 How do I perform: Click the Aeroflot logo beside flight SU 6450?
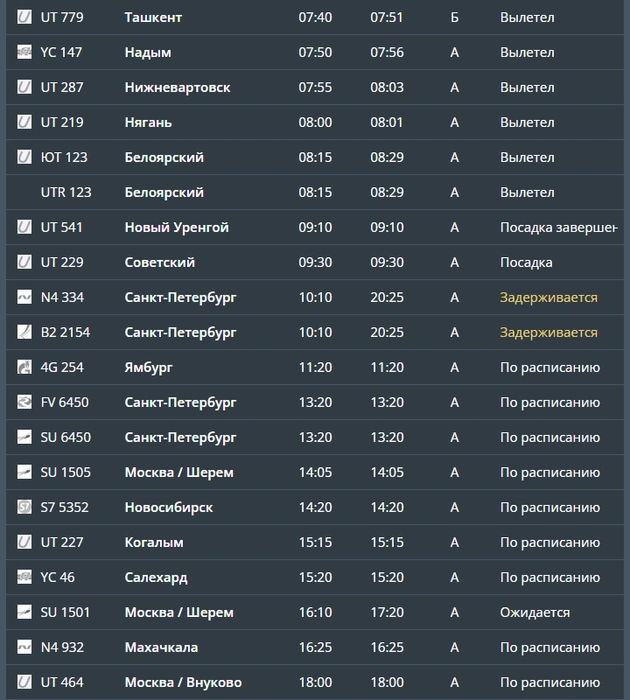tap(24, 437)
